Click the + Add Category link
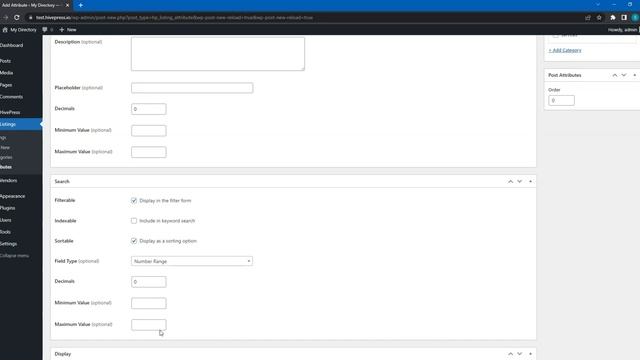 coord(565,50)
